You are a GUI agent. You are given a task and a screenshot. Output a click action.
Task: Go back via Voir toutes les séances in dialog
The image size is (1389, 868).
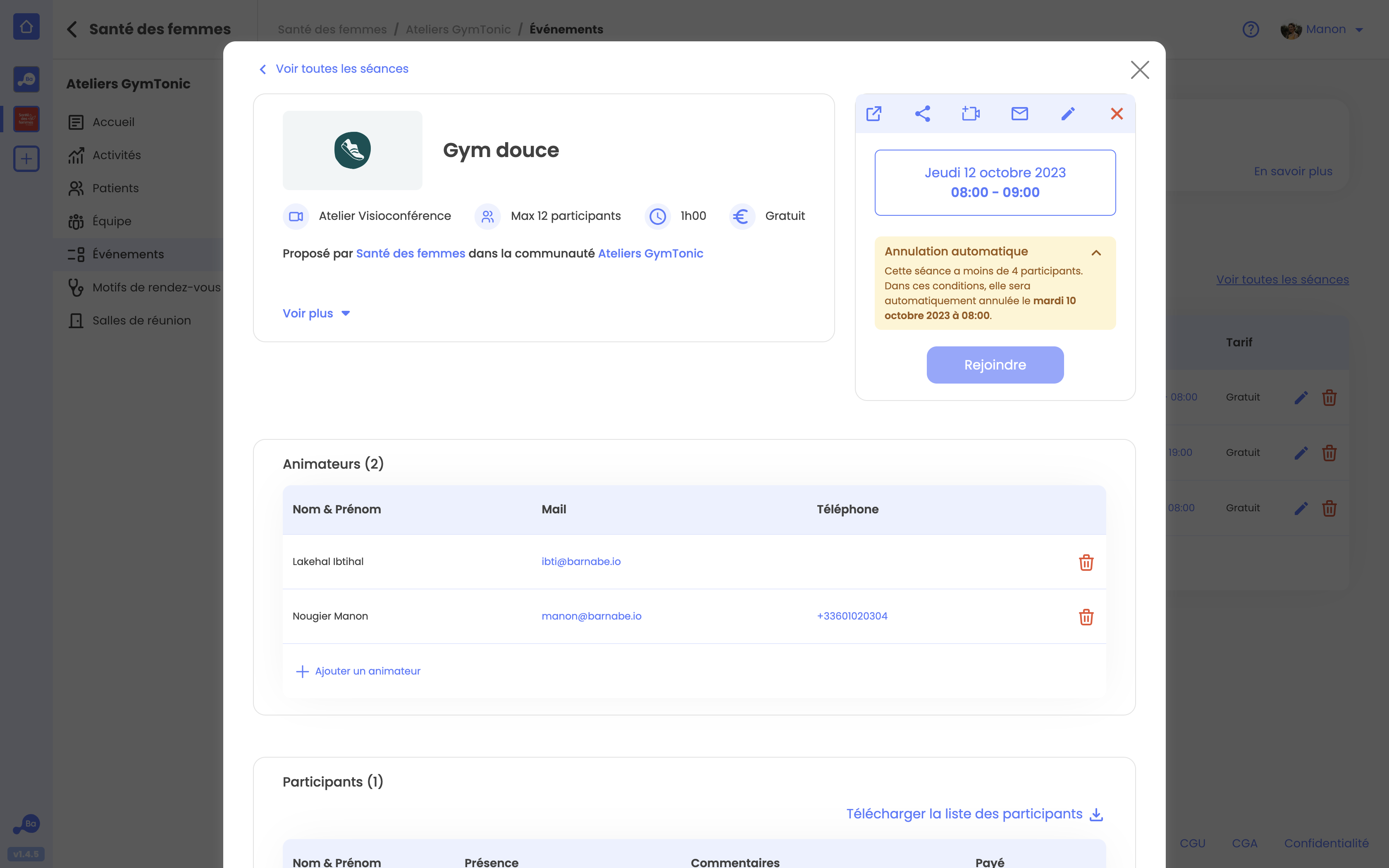tap(334, 69)
